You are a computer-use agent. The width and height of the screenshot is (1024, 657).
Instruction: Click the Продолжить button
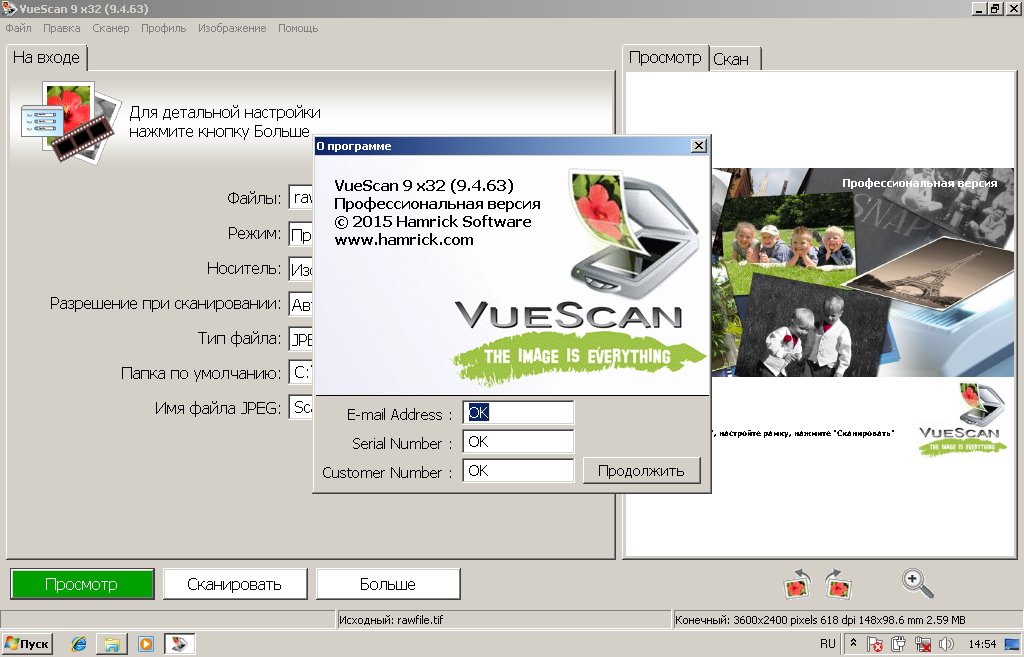[x=641, y=471]
